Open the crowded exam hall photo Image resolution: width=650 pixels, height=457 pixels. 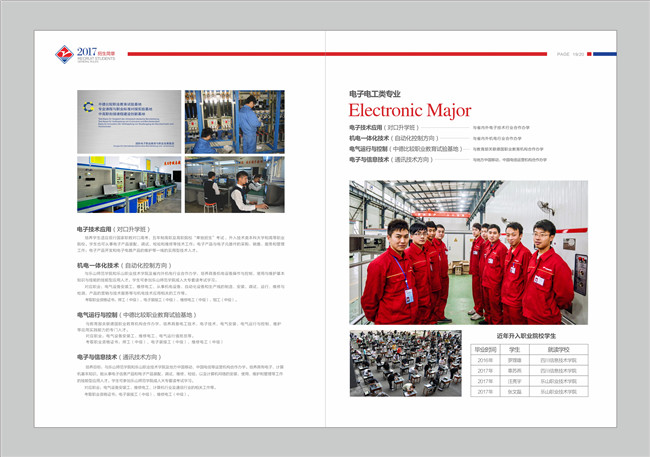405,362
